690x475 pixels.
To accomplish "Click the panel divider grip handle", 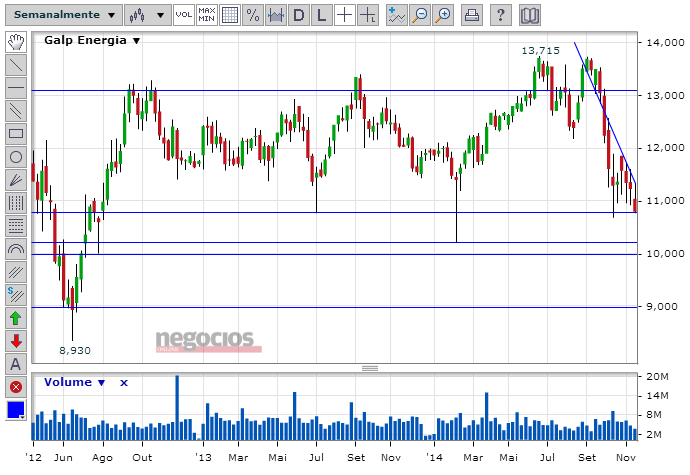I will click(370, 368).
